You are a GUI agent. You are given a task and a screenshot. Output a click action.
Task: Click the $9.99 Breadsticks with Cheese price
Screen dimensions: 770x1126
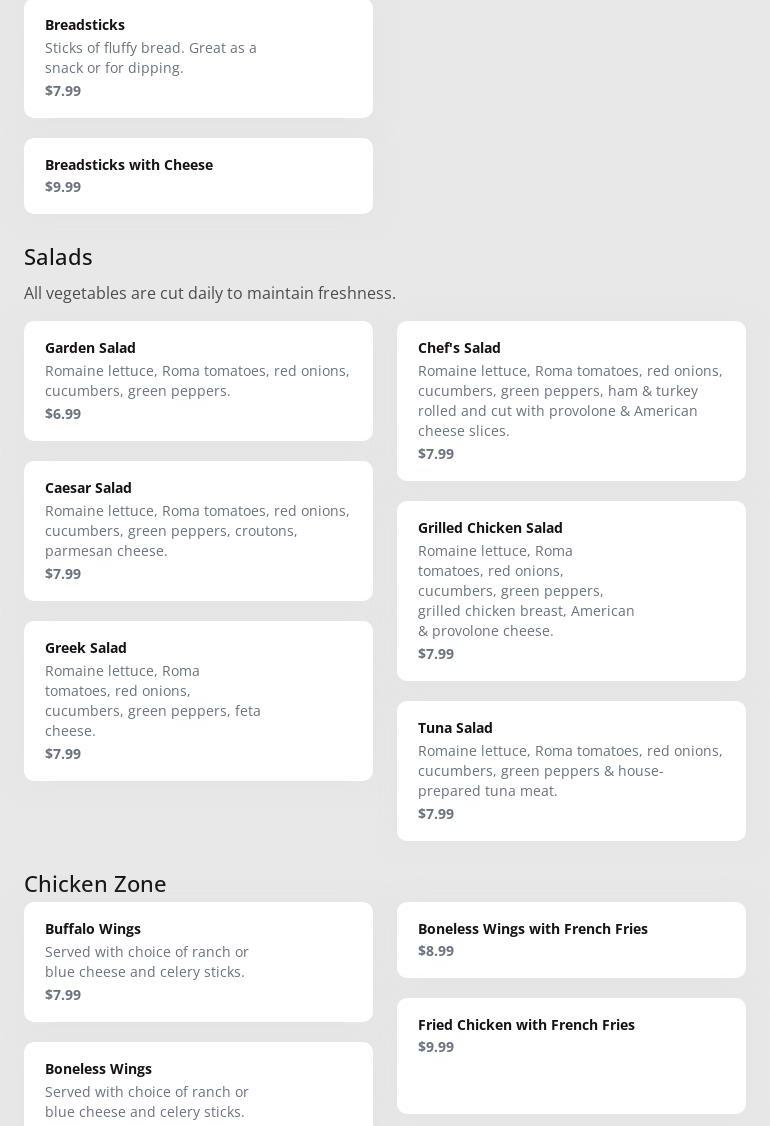[63, 187]
